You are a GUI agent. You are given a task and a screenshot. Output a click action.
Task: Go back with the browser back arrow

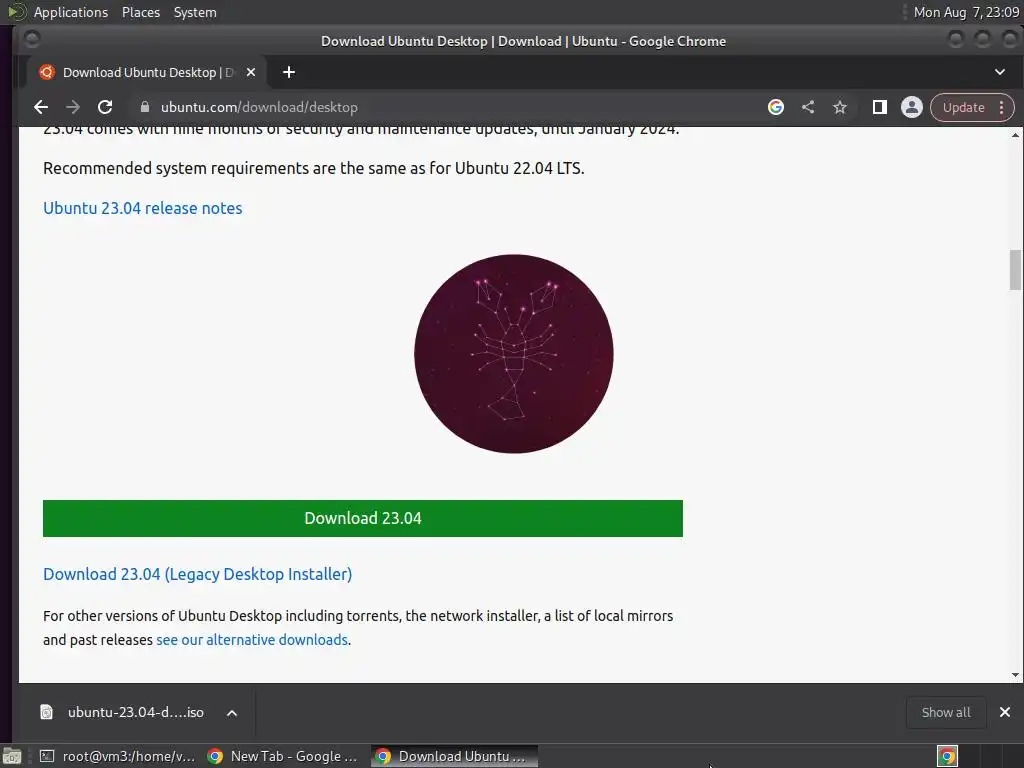40,107
